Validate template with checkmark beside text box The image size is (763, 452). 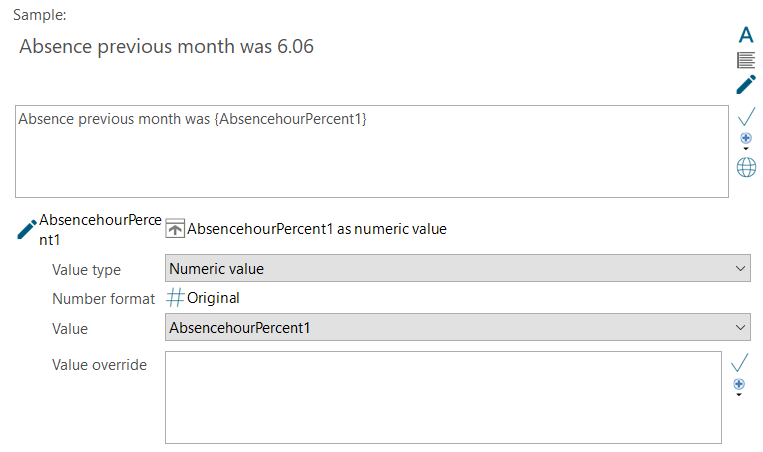[x=746, y=117]
